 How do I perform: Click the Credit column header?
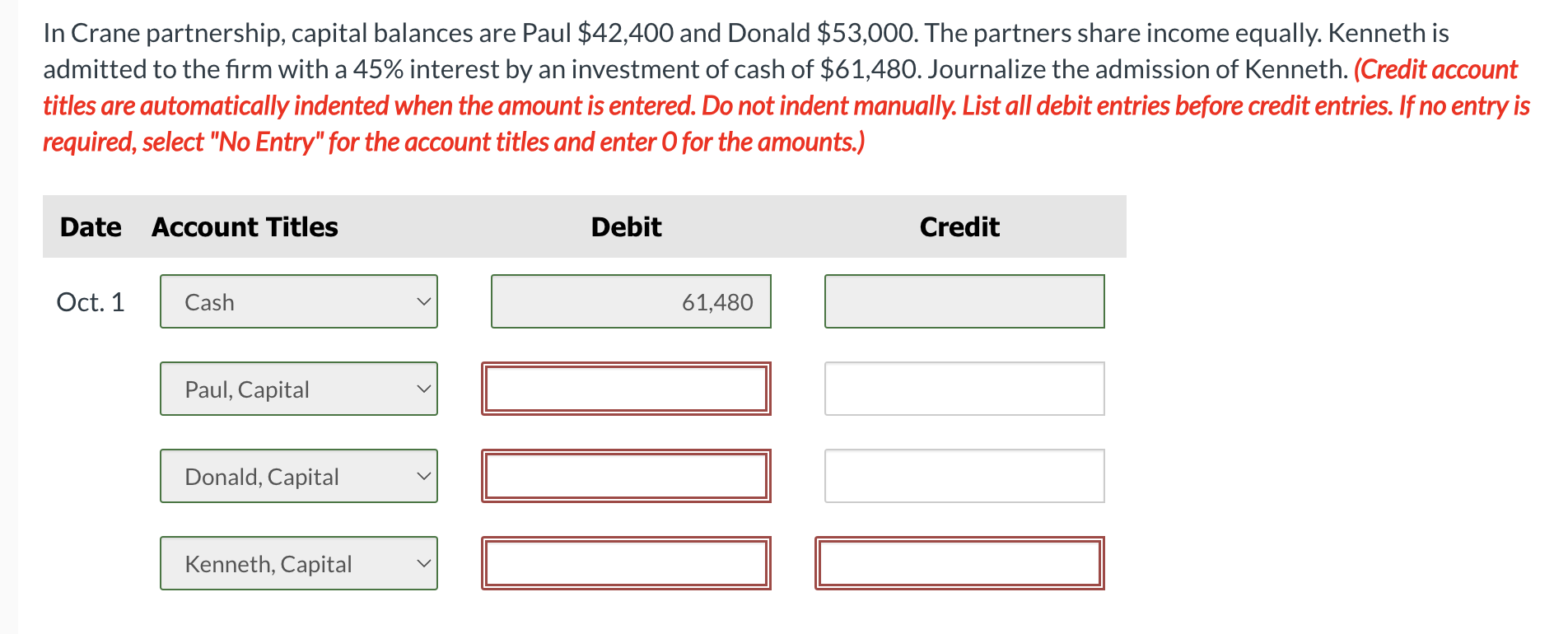pyautogui.click(x=959, y=226)
